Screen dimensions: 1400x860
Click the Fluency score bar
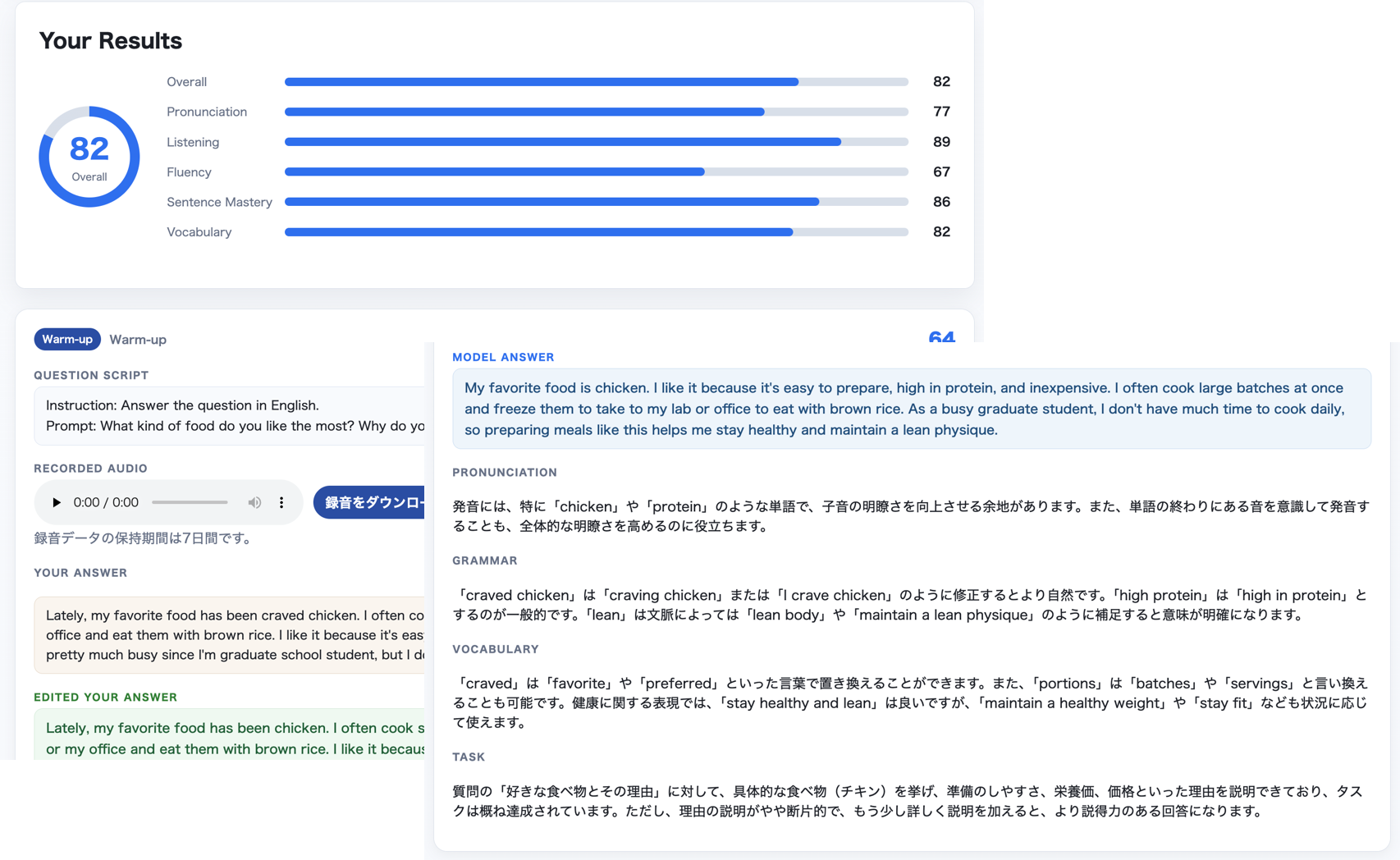point(596,172)
